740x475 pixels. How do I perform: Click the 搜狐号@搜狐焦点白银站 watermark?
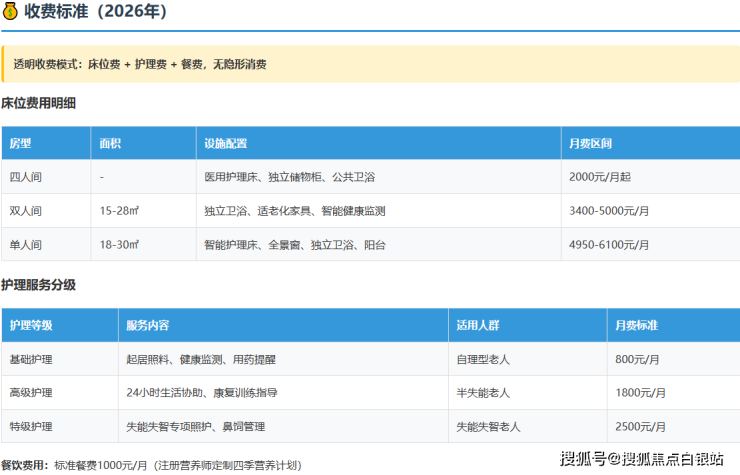coord(641,459)
